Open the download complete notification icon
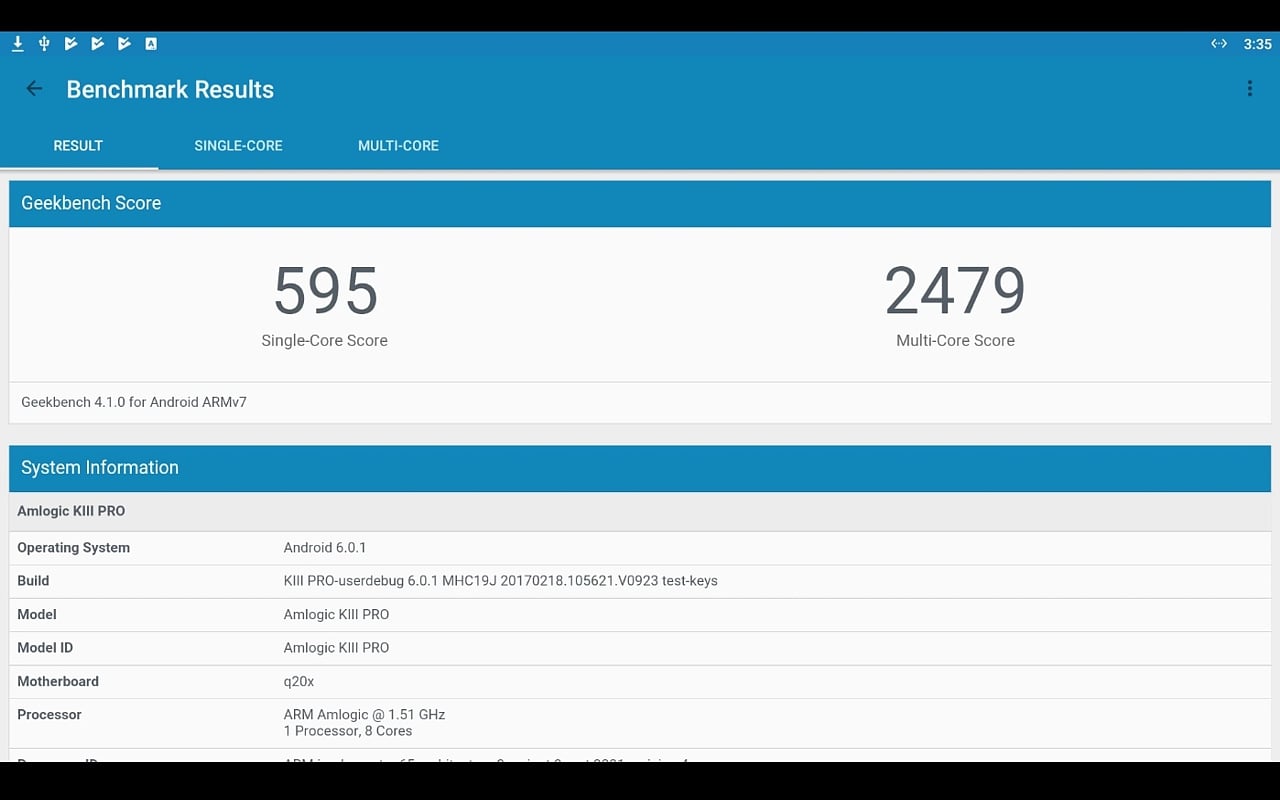The height and width of the screenshot is (800, 1280). [17, 43]
